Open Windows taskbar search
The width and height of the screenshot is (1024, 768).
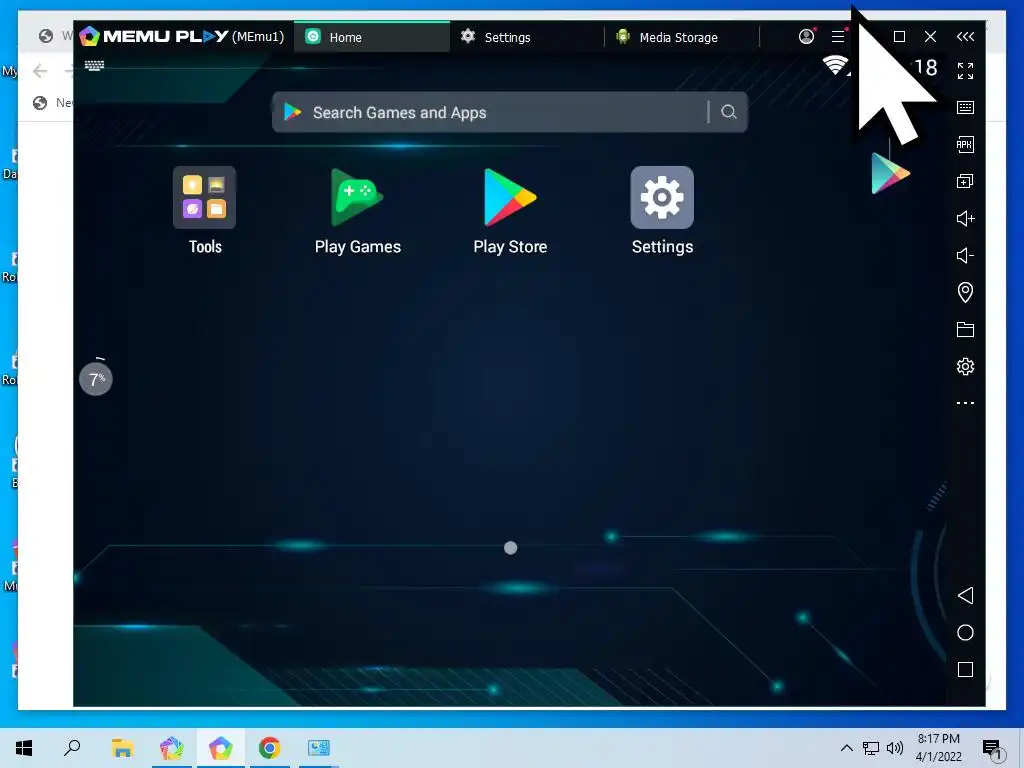click(x=72, y=748)
